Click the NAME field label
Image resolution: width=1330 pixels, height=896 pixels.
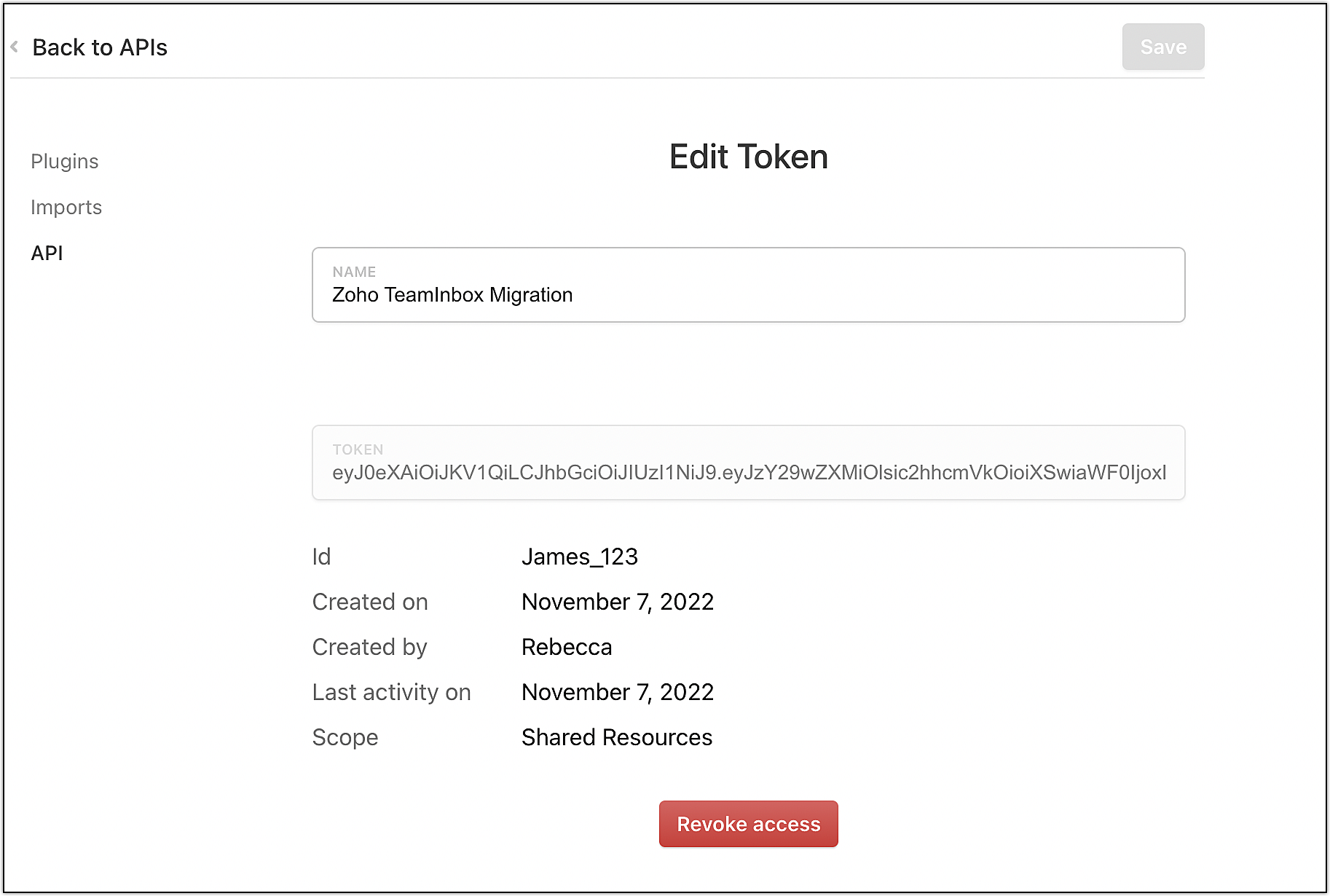pos(354,272)
